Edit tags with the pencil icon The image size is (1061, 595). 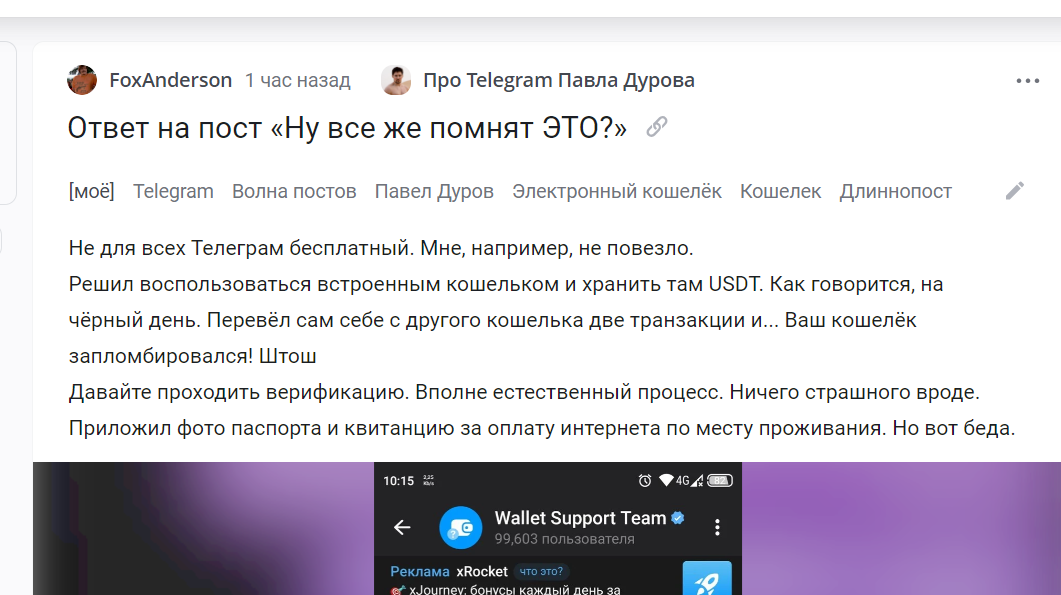pyautogui.click(x=1014, y=191)
